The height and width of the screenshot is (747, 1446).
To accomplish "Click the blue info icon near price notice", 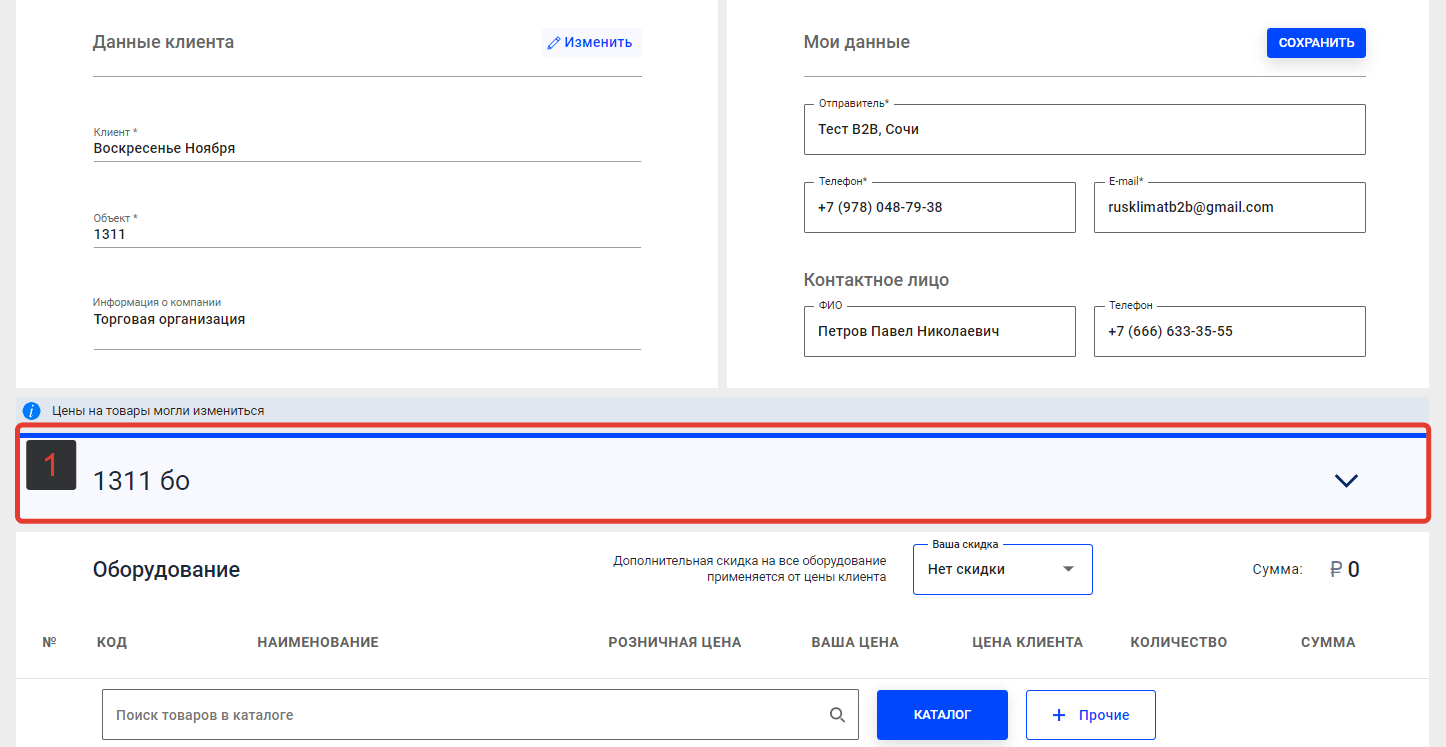I will [31, 411].
